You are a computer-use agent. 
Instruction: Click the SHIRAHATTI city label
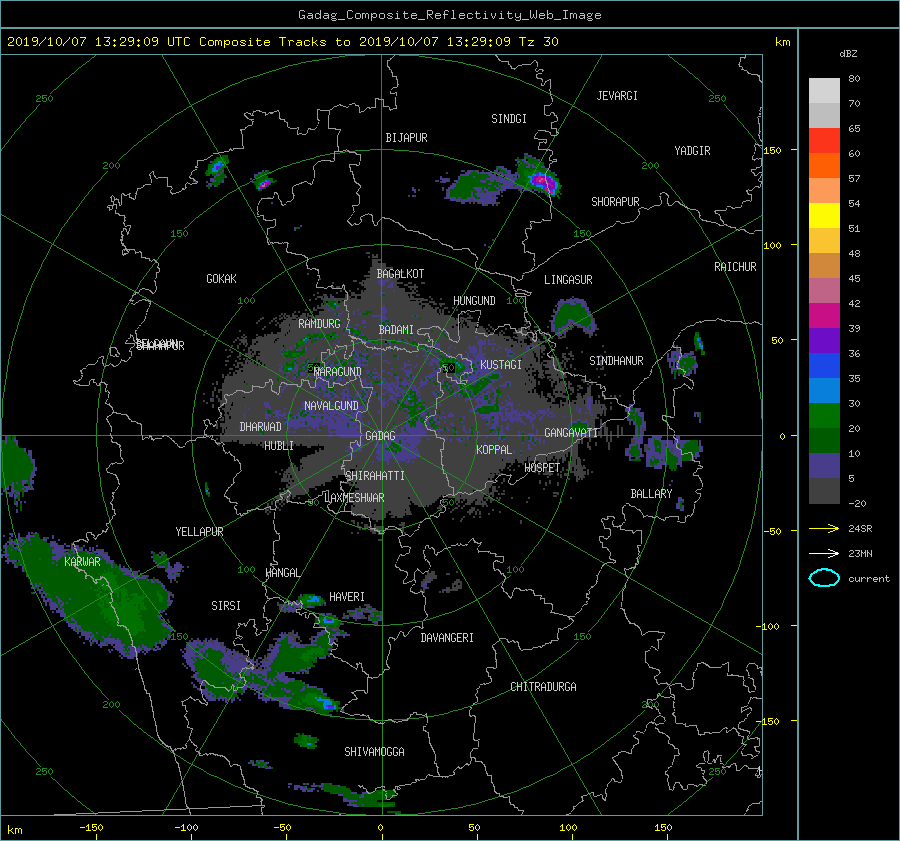coord(375,476)
